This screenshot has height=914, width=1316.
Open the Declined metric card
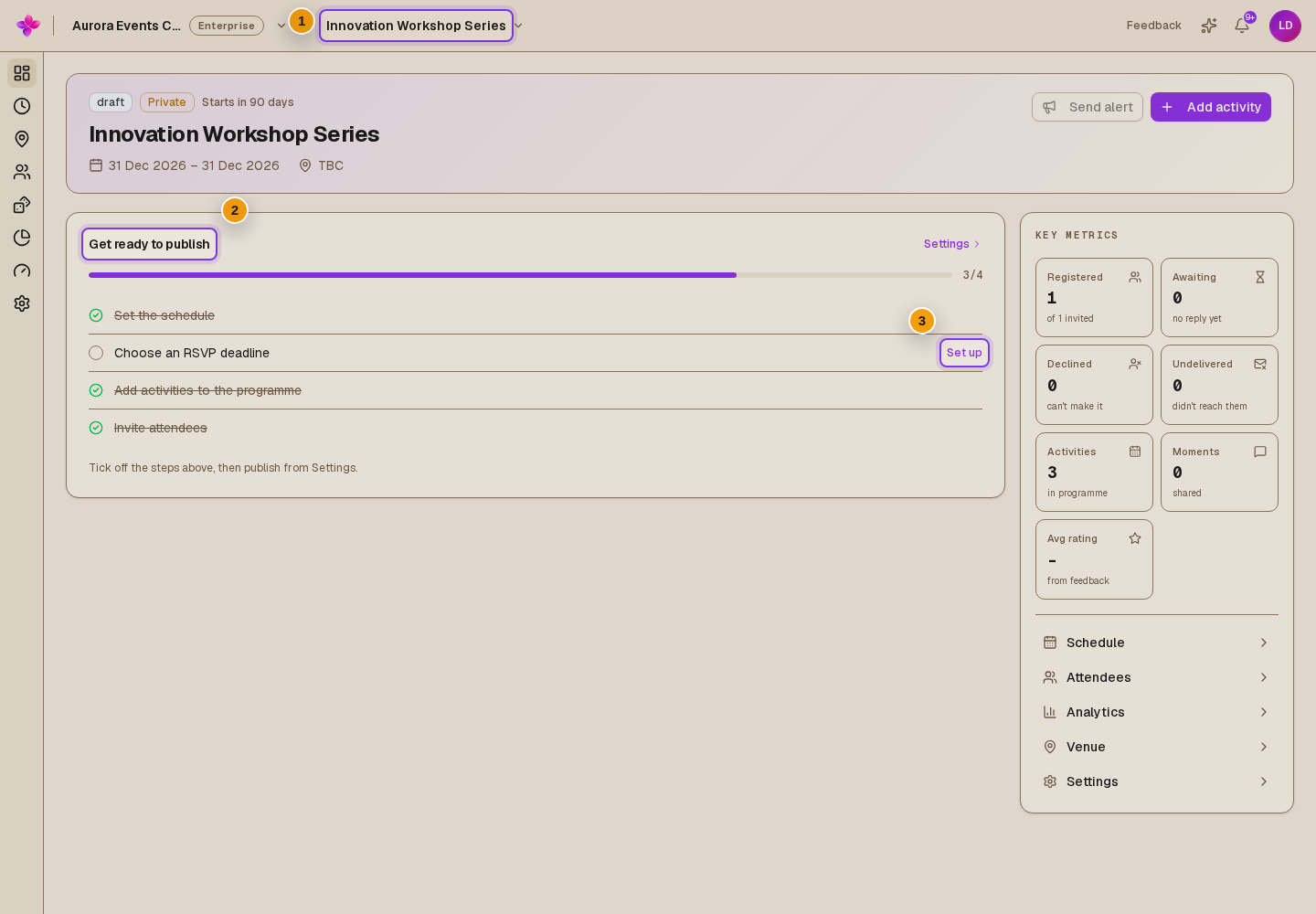tap(1094, 385)
